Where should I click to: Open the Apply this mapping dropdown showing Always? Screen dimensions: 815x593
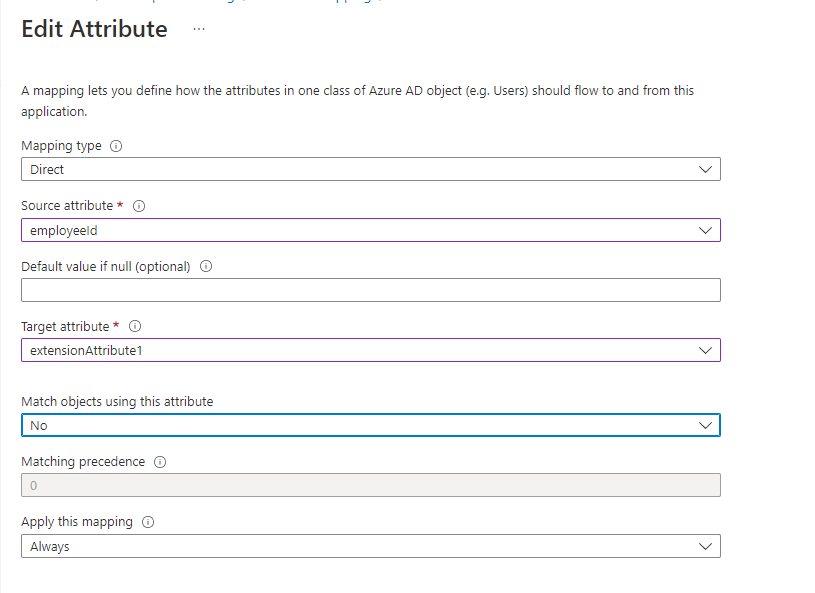(370, 547)
